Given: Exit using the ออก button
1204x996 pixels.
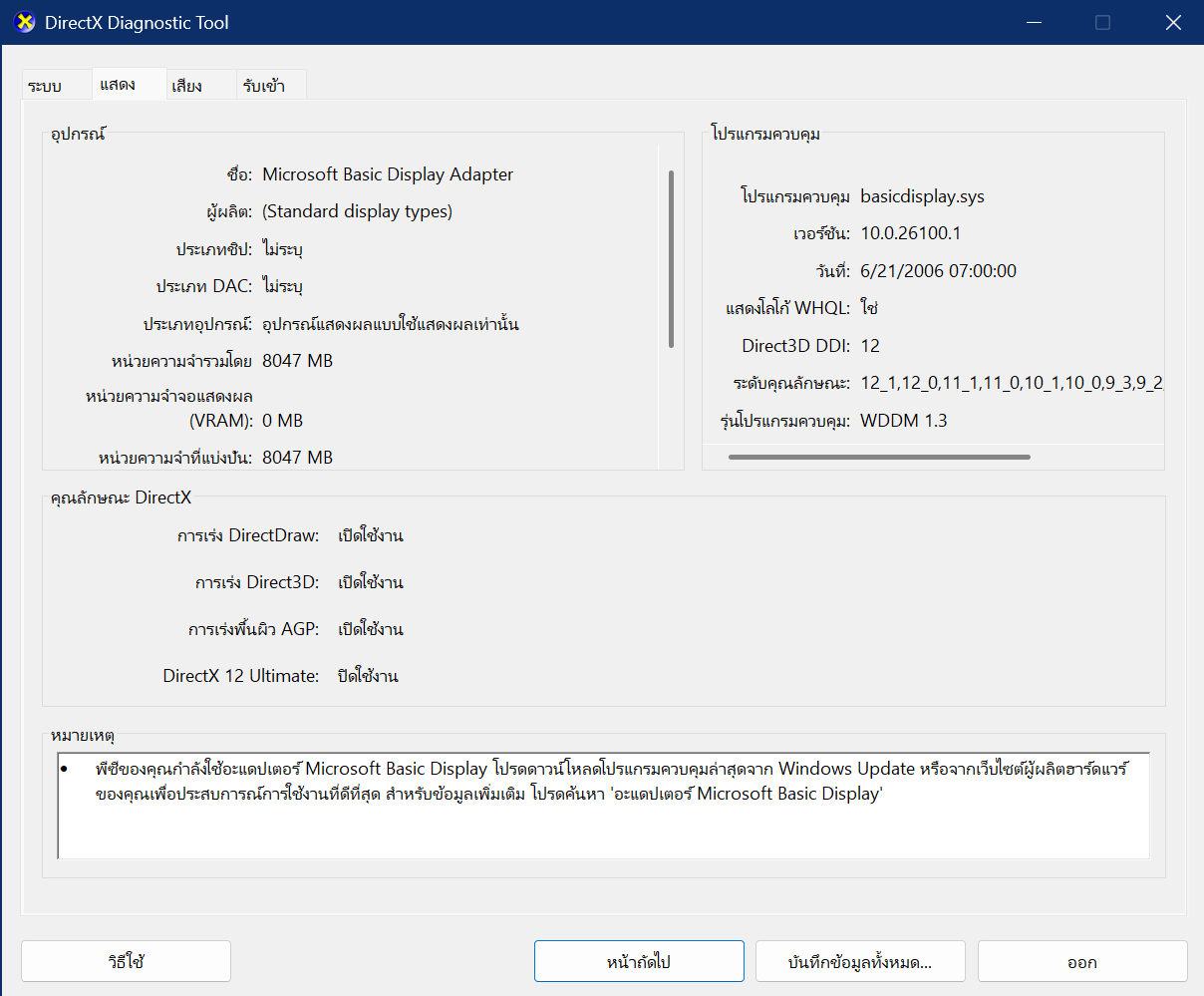Looking at the screenshot, I should pos(1082,962).
